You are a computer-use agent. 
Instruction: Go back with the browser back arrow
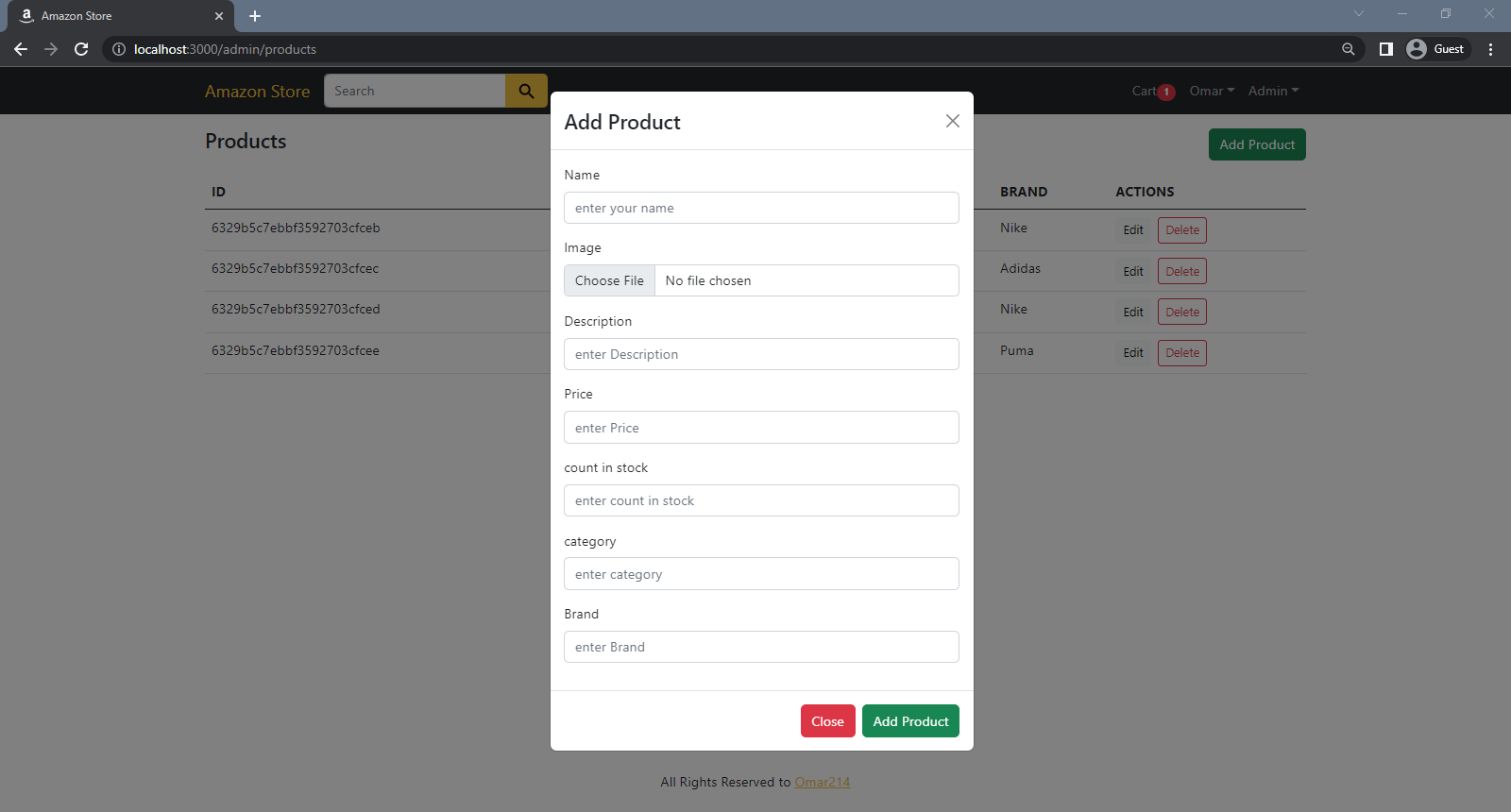[21, 49]
